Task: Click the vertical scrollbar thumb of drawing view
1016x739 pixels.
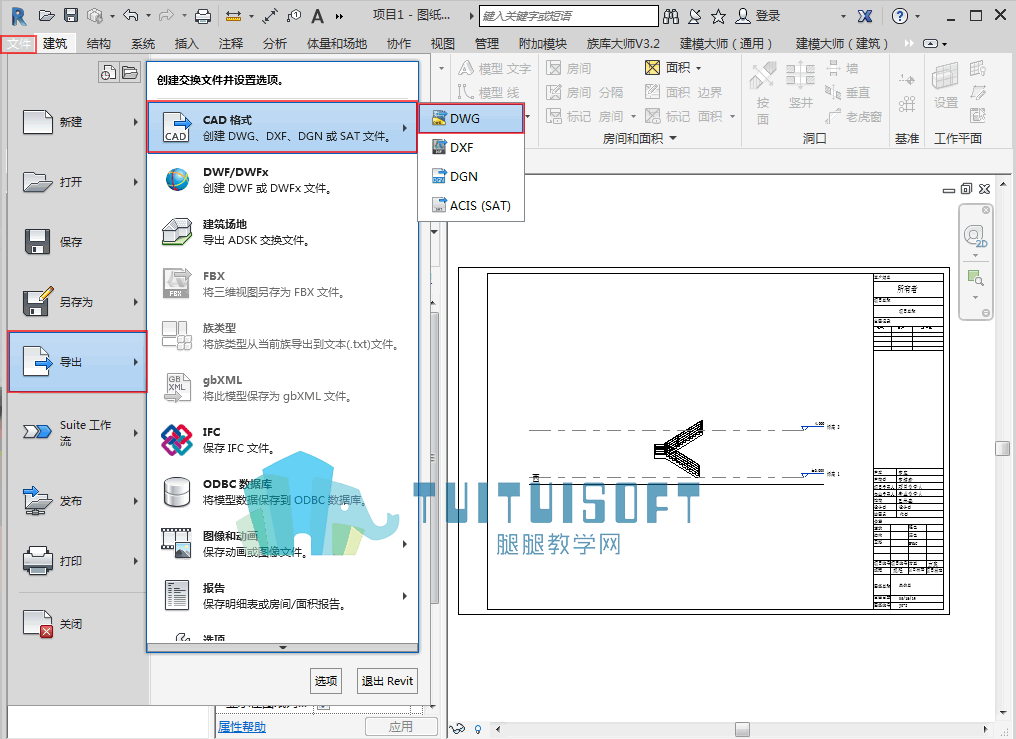Action: [x=1002, y=448]
